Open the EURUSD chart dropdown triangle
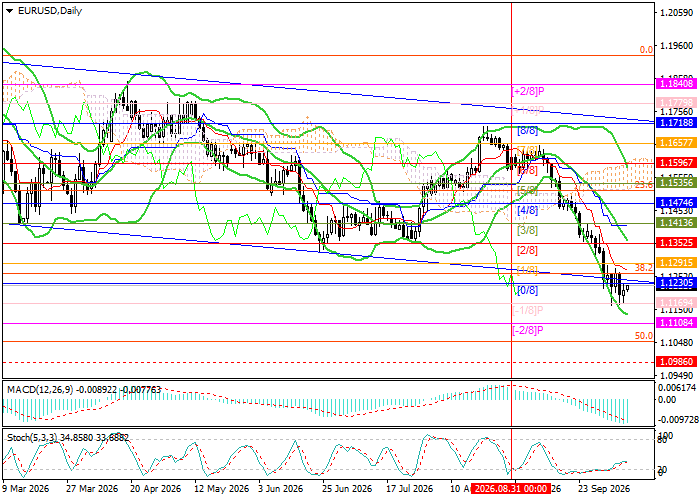 pos(10,11)
